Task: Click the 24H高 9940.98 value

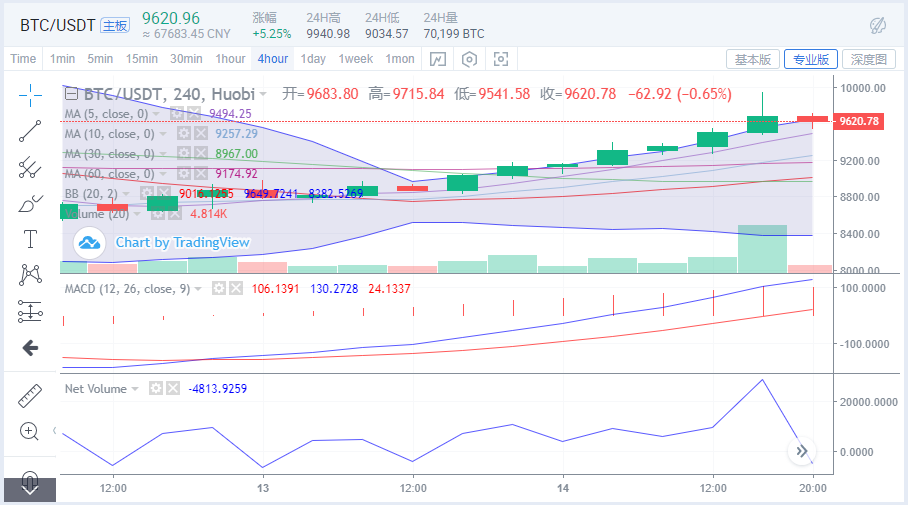Action: tap(328, 34)
